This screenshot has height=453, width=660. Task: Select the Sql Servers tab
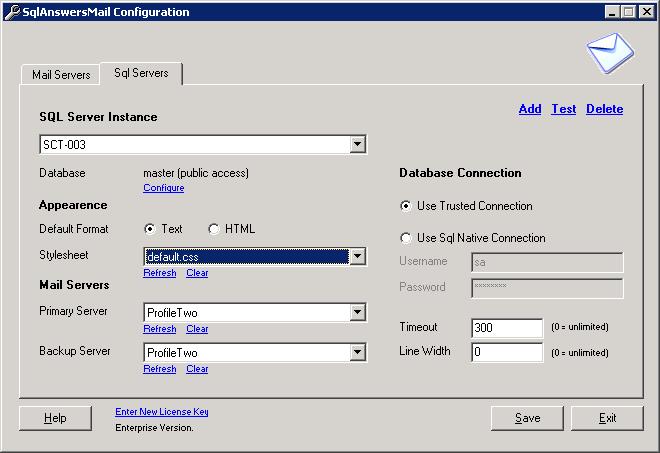coord(141,73)
